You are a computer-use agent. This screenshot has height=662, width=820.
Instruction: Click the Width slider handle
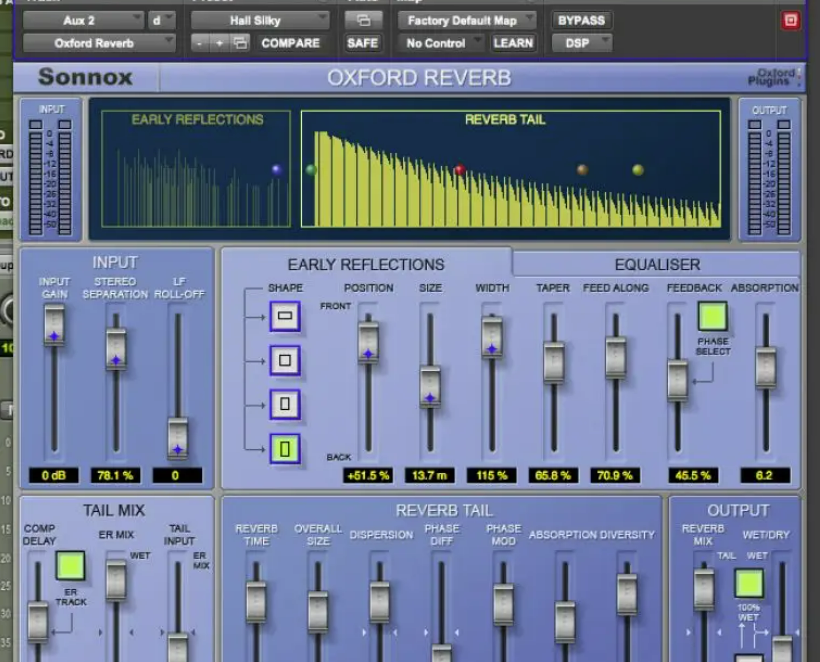[x=492, y=337]
